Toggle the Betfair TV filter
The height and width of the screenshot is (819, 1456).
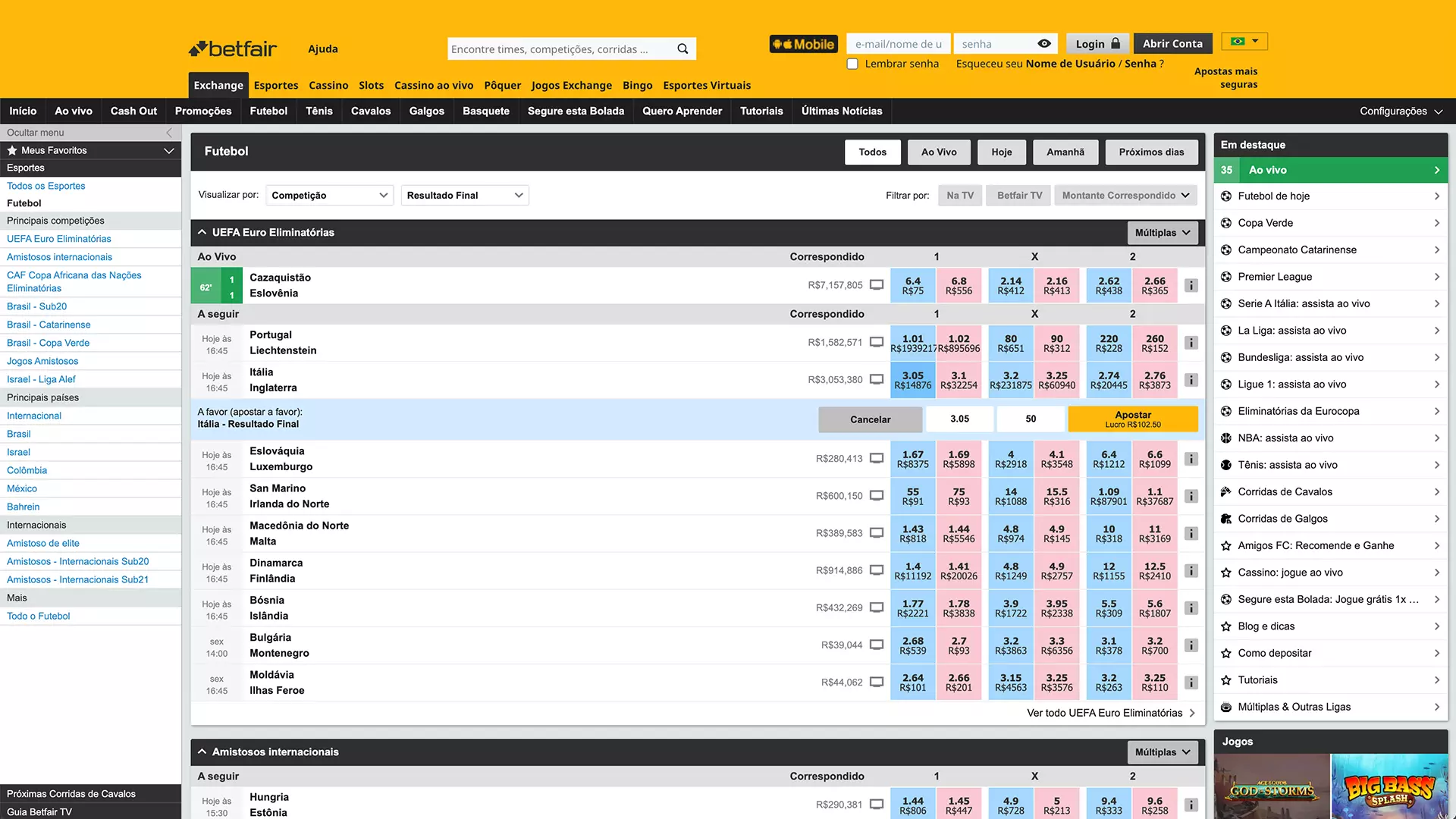pos(1019,196)
